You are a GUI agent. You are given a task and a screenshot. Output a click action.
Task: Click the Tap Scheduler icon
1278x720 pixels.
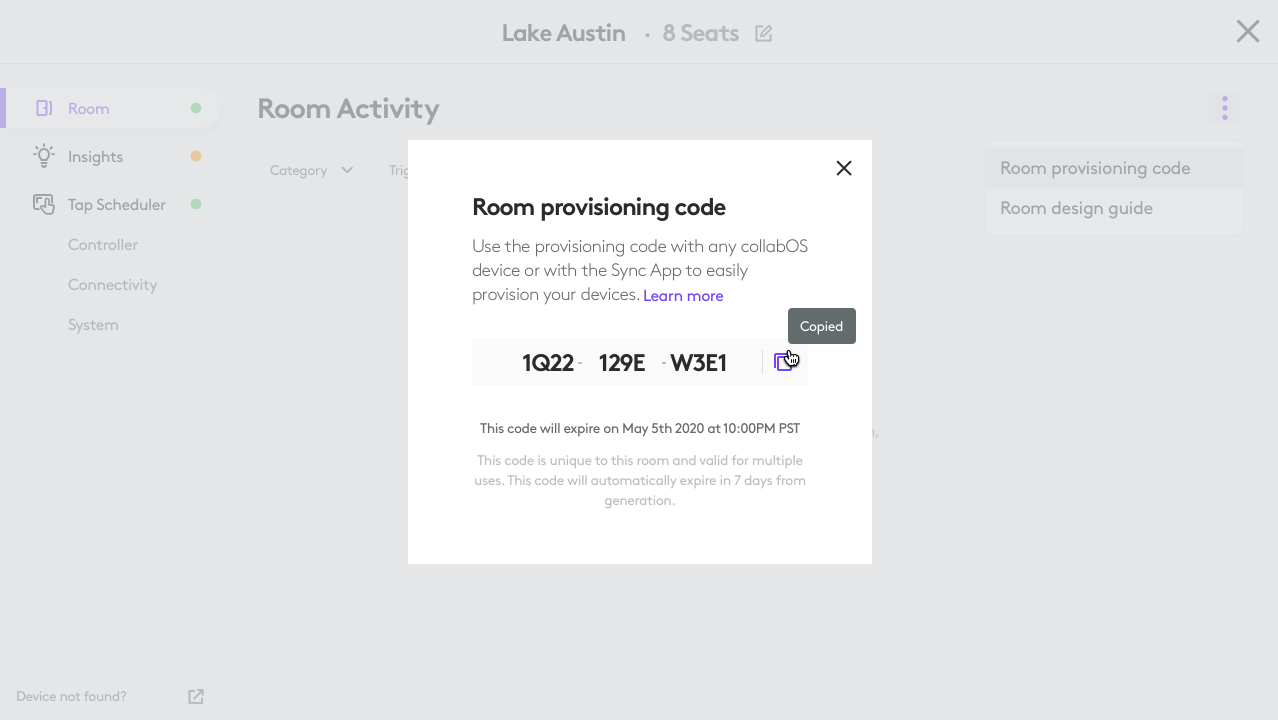click(44, 204)
